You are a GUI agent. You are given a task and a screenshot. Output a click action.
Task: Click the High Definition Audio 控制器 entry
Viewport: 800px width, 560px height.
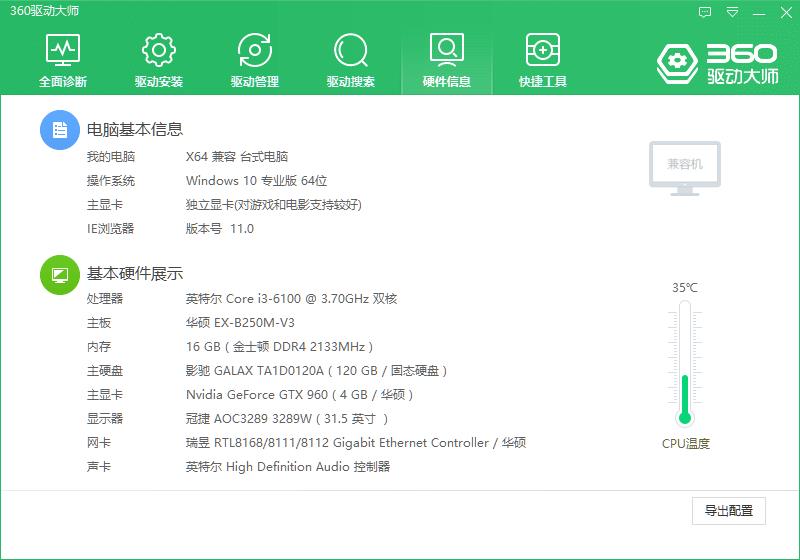click(288, 467)
